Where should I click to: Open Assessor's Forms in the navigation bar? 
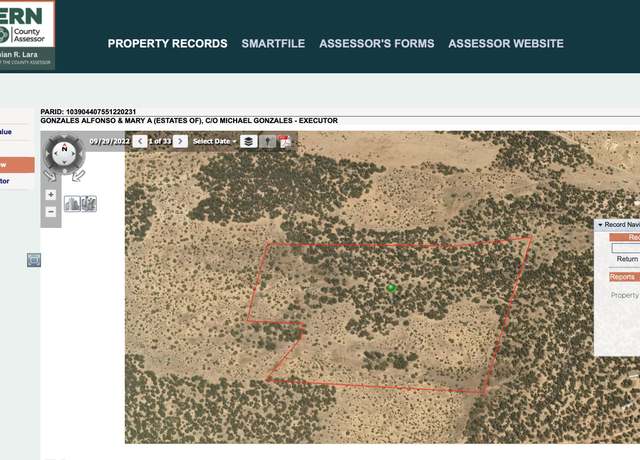coord(377,44)
